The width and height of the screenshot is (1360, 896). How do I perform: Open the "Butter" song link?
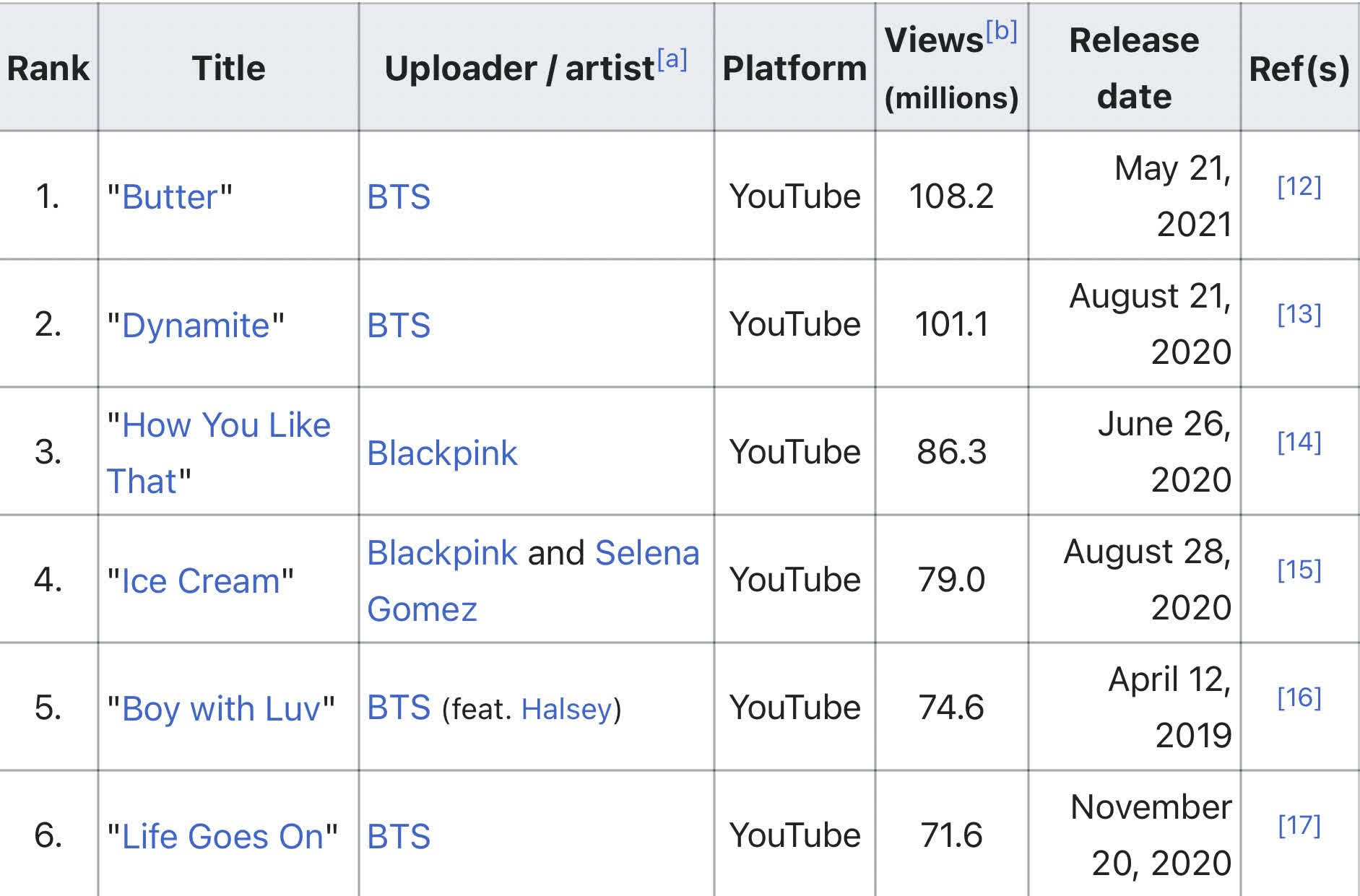click(170, 197)
